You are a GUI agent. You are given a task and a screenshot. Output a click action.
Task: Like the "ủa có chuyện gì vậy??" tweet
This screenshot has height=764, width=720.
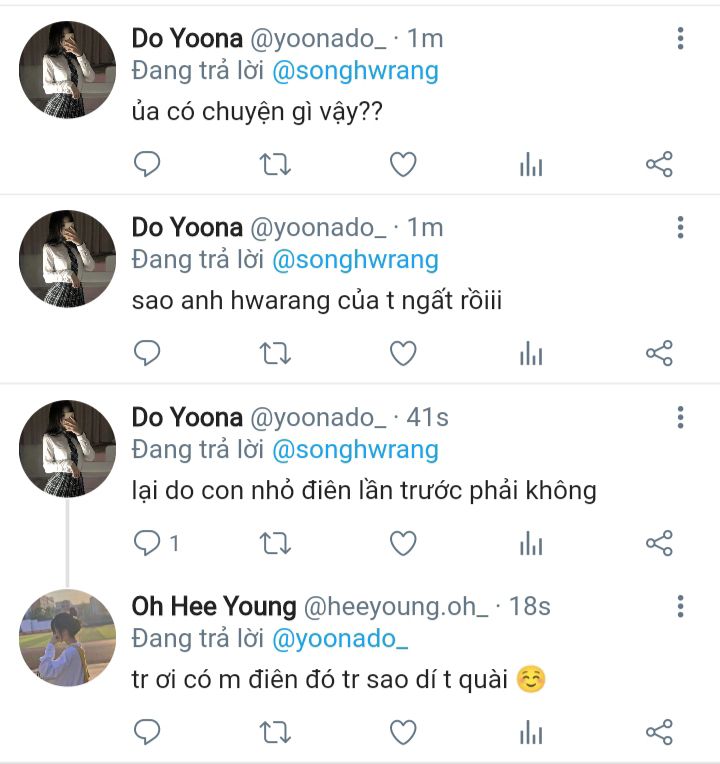click(x=402, y=164)
